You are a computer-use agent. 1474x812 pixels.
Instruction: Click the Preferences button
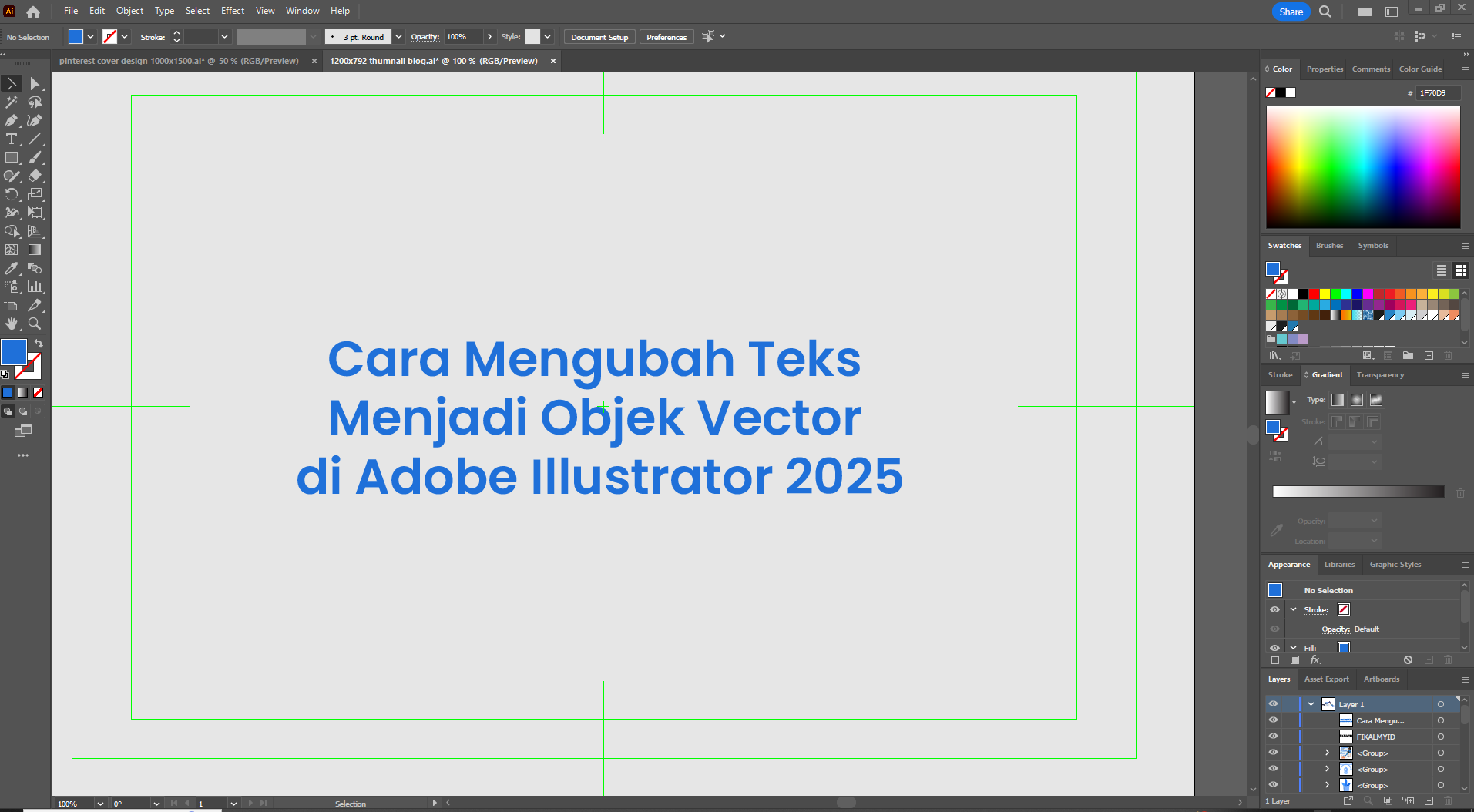coord(666,37)
